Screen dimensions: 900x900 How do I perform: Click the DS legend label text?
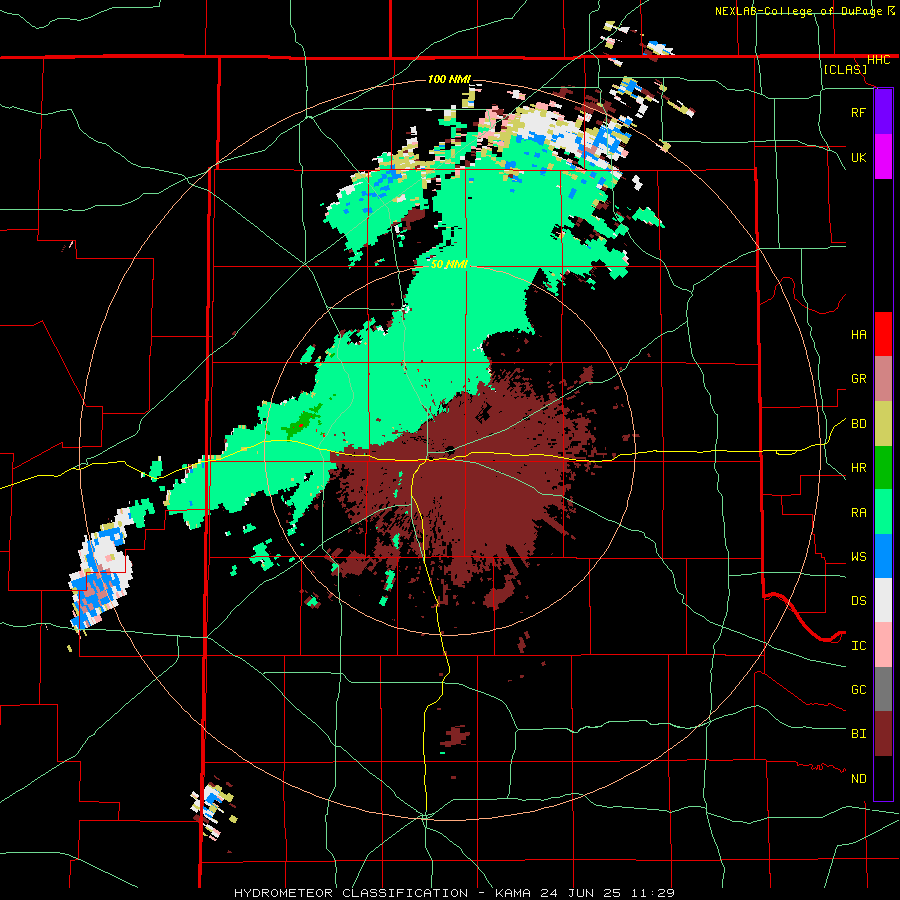(x=858, y=601)
